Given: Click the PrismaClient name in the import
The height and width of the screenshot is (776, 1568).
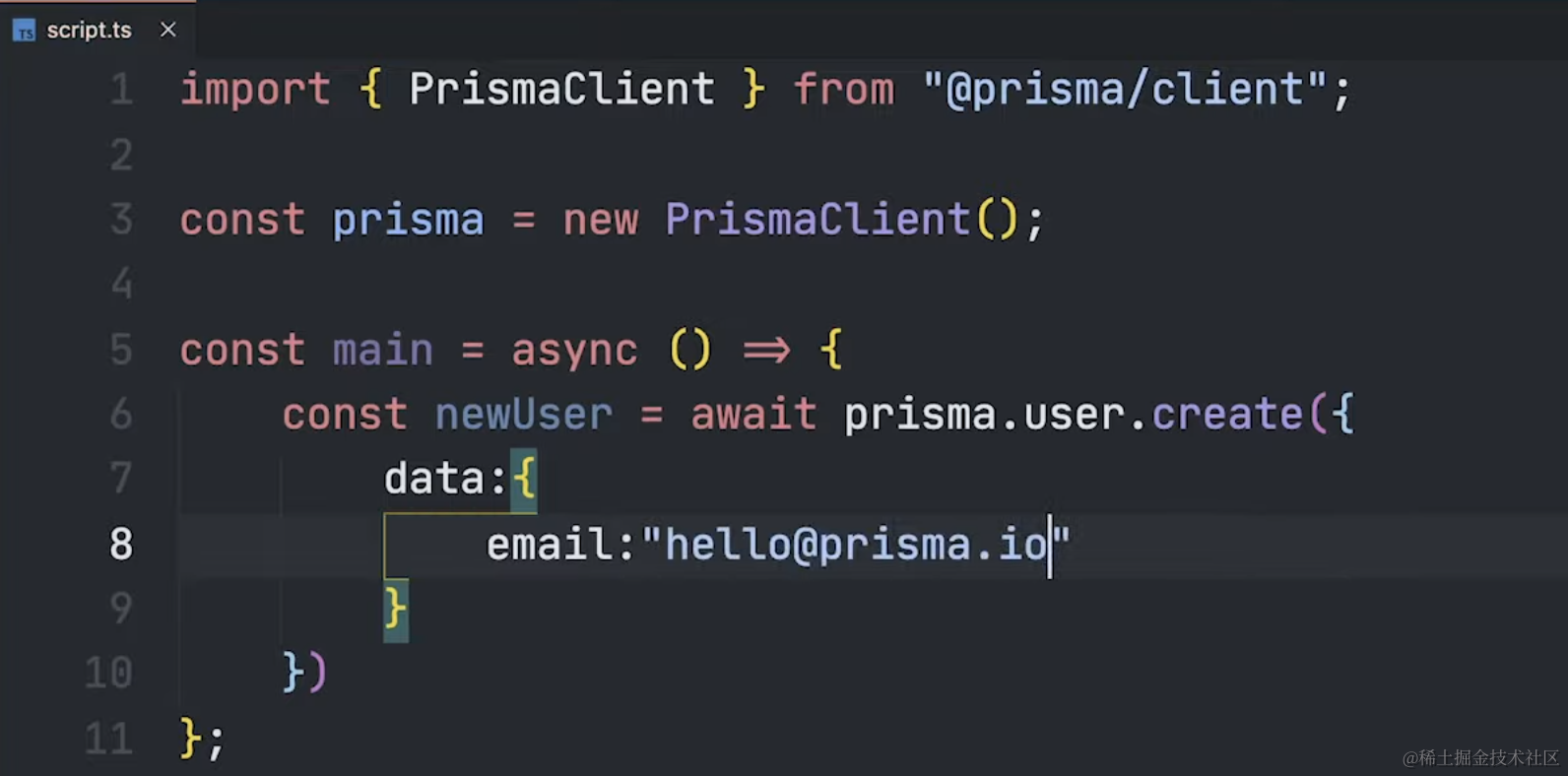Looking at the screenshot, I should point(561,90).
